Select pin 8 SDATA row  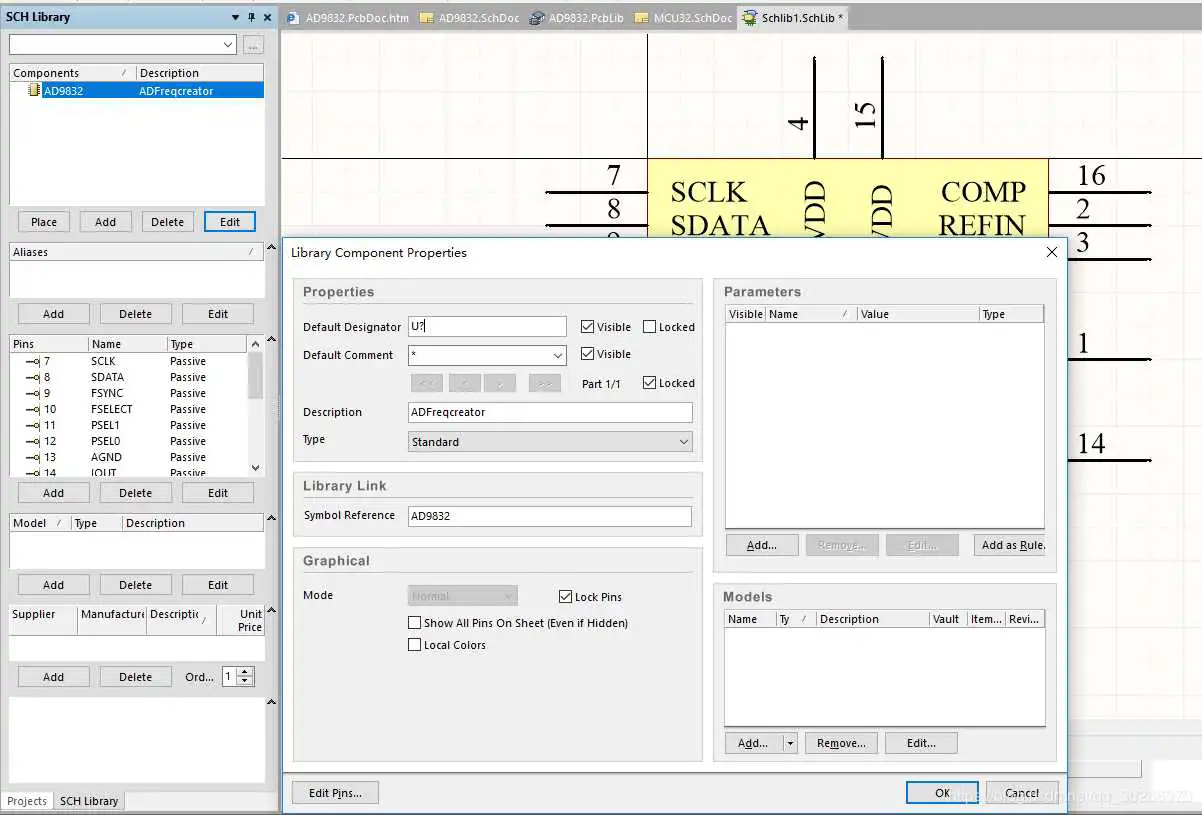[128, 377]
